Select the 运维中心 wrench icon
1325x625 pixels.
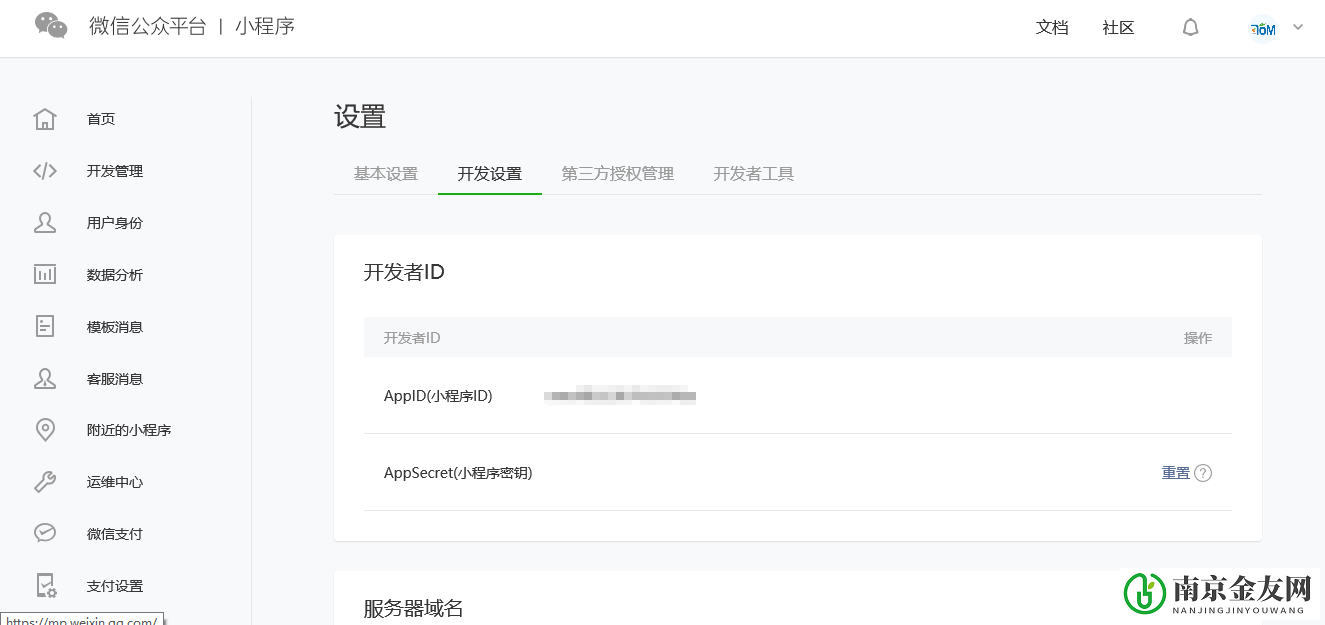[x=45, y=481]
